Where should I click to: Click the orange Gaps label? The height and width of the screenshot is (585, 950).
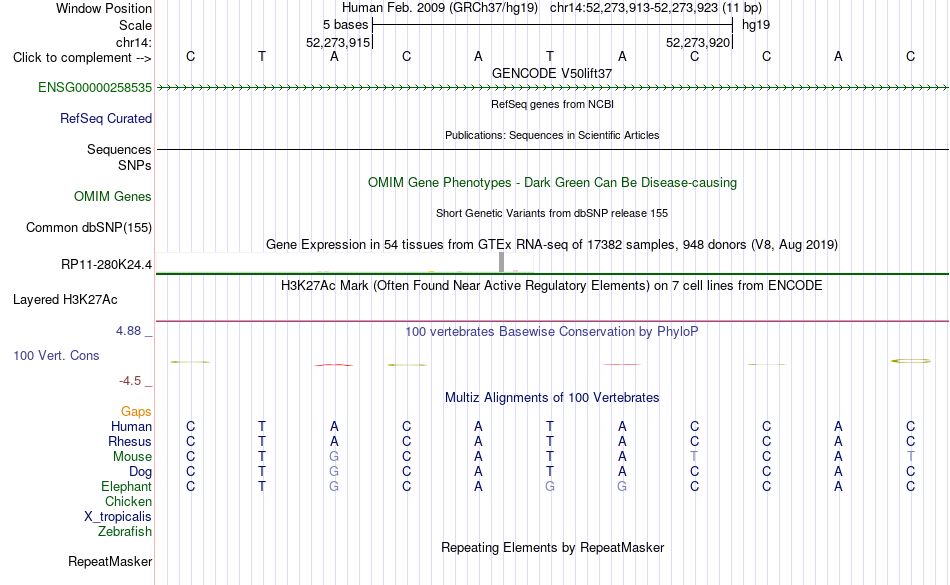136,412
